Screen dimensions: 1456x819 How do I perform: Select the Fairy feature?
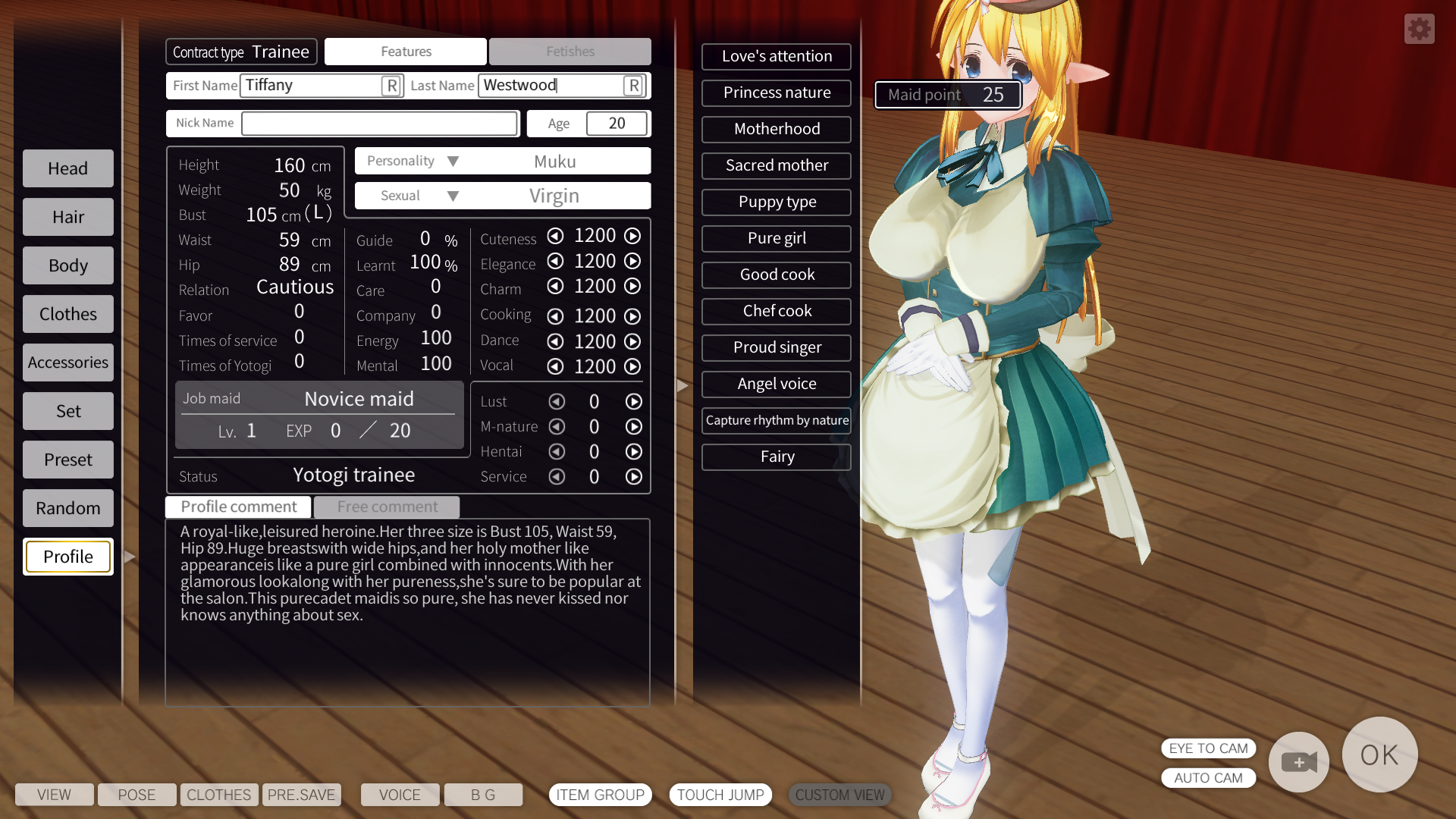pos(777,457)
